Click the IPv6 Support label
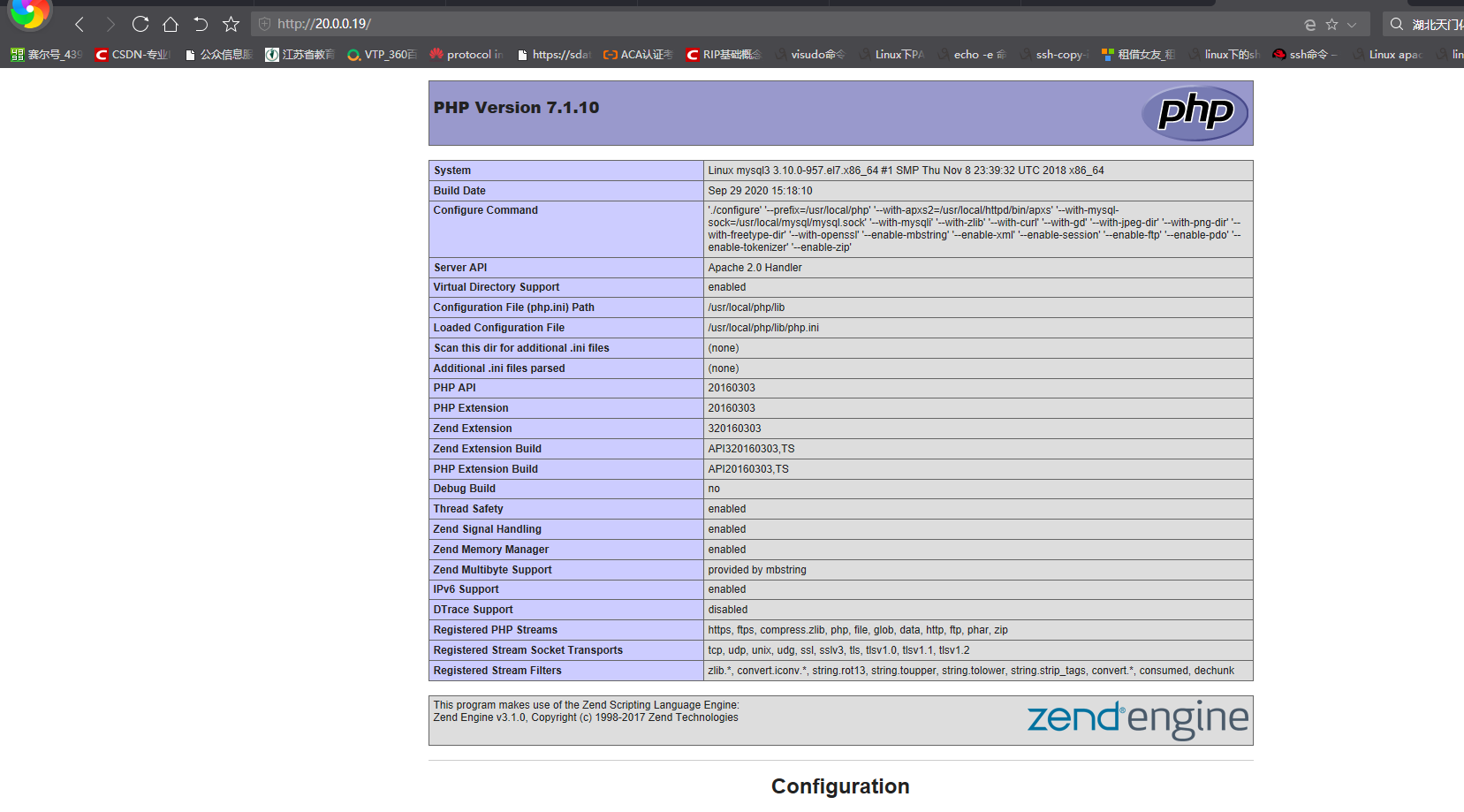 [x=466, y=589]
